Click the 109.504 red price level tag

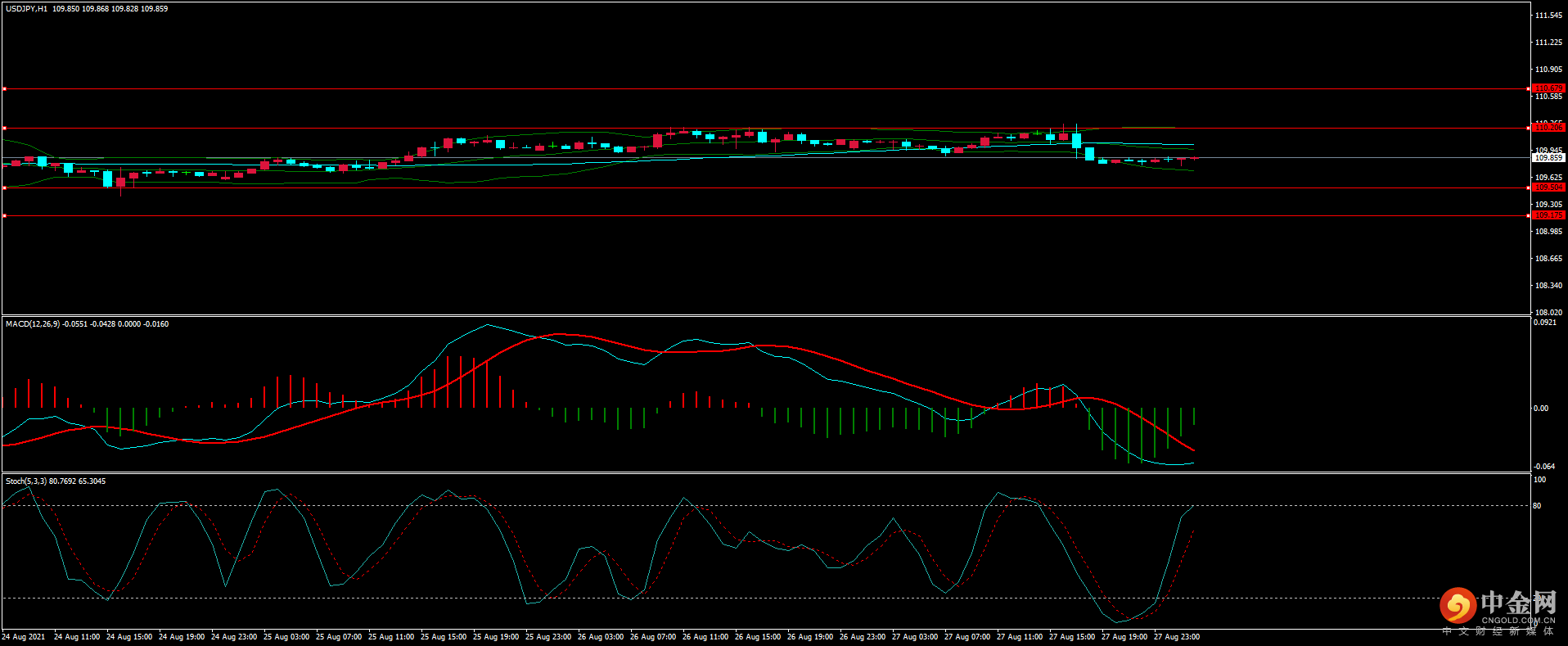(x=1548, y=187)
